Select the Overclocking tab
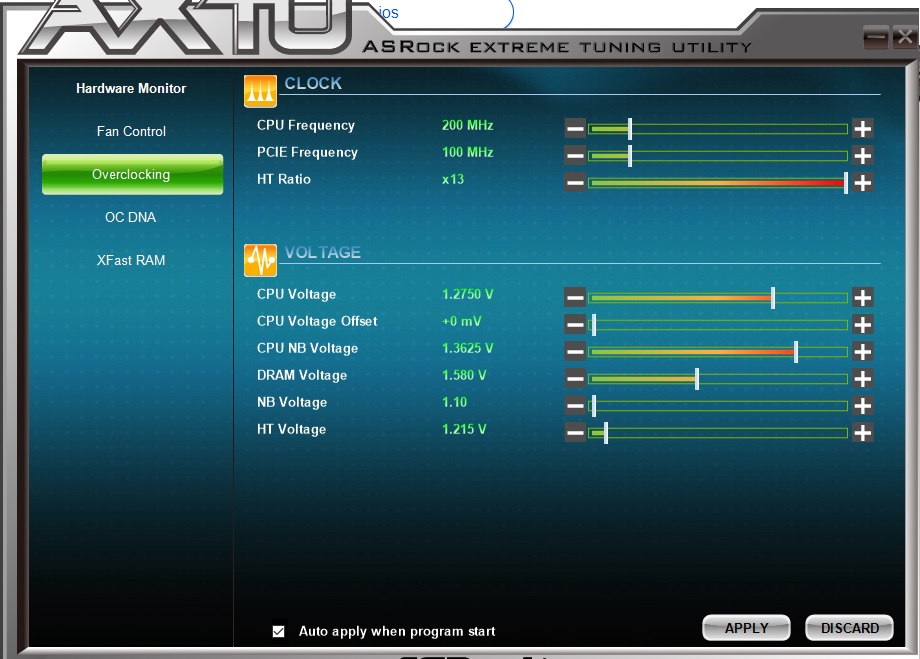Image resolution: width=920 pixels, height=659 pixels. pos(132,174)
